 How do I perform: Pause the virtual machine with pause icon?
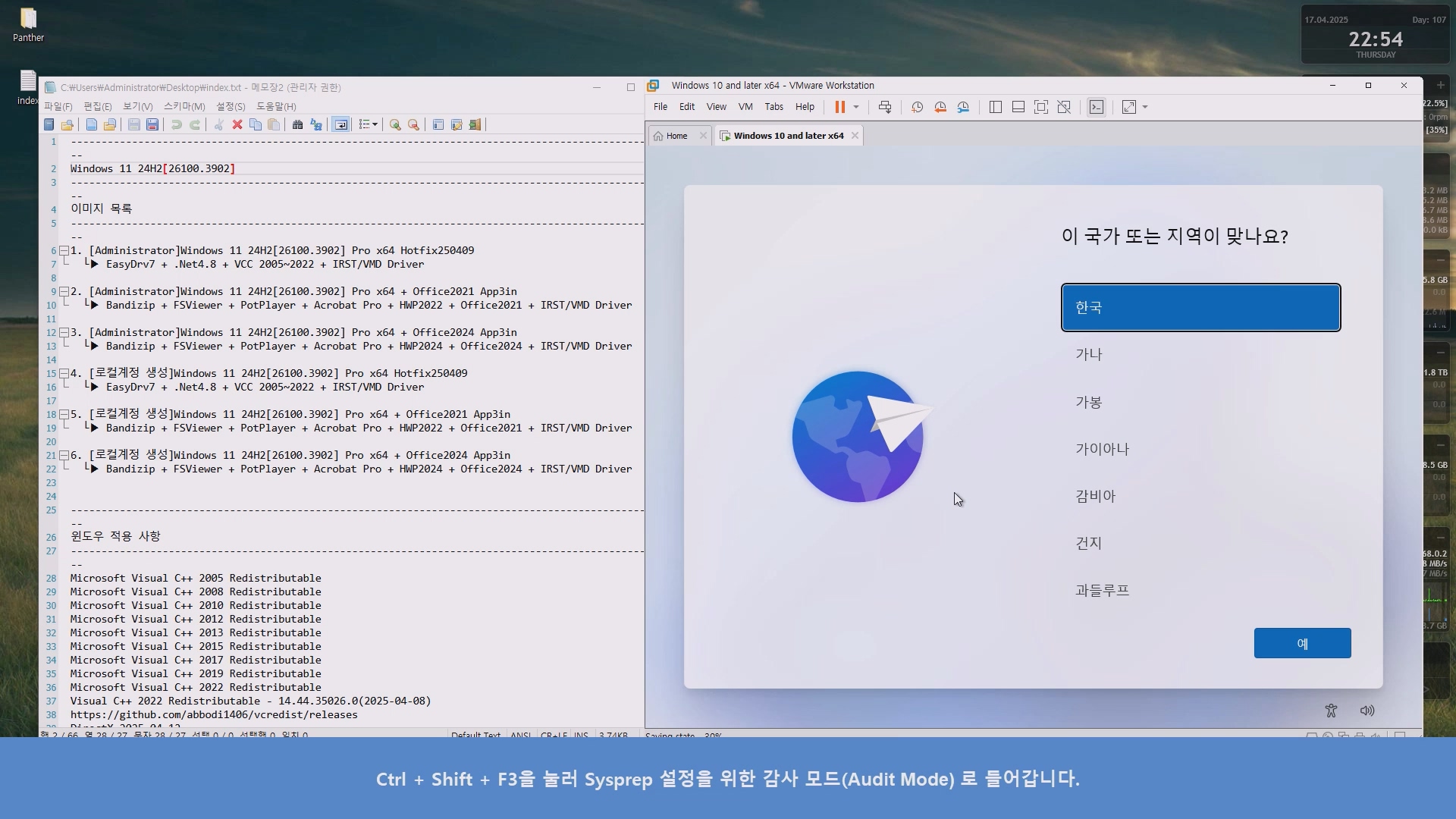(x=839, y=107)
